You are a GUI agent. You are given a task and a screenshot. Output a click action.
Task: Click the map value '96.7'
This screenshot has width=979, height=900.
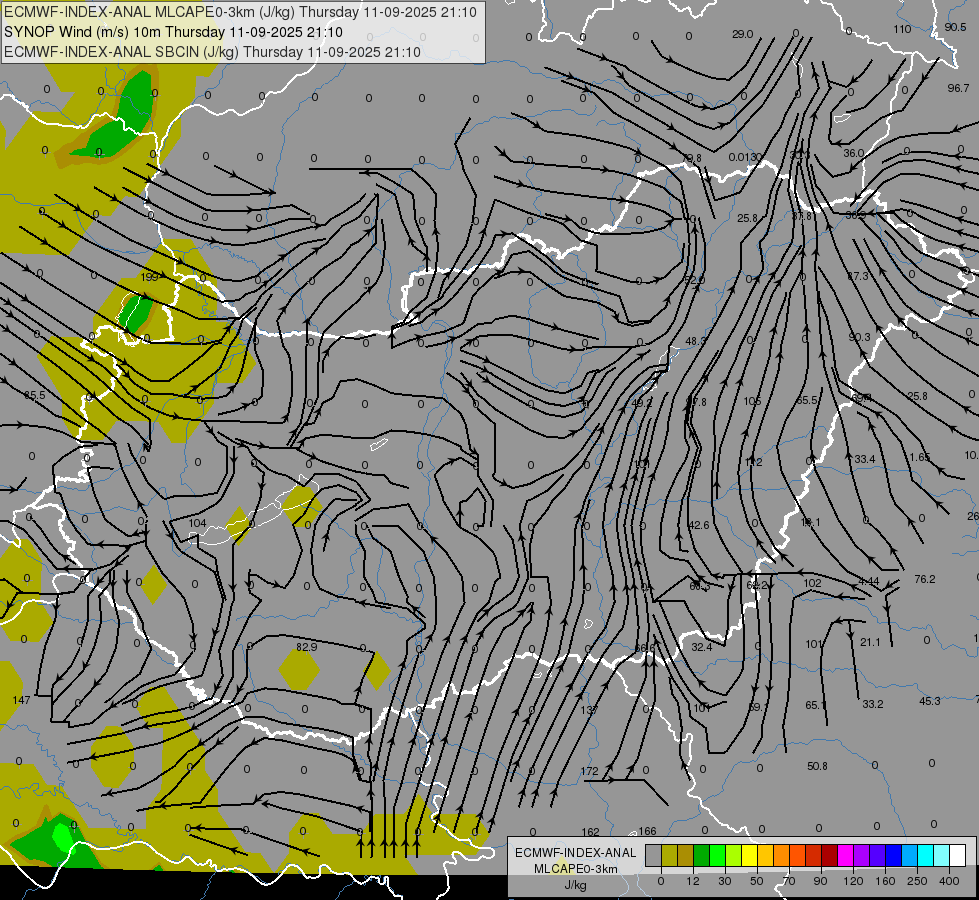click(x=958, y=88)
